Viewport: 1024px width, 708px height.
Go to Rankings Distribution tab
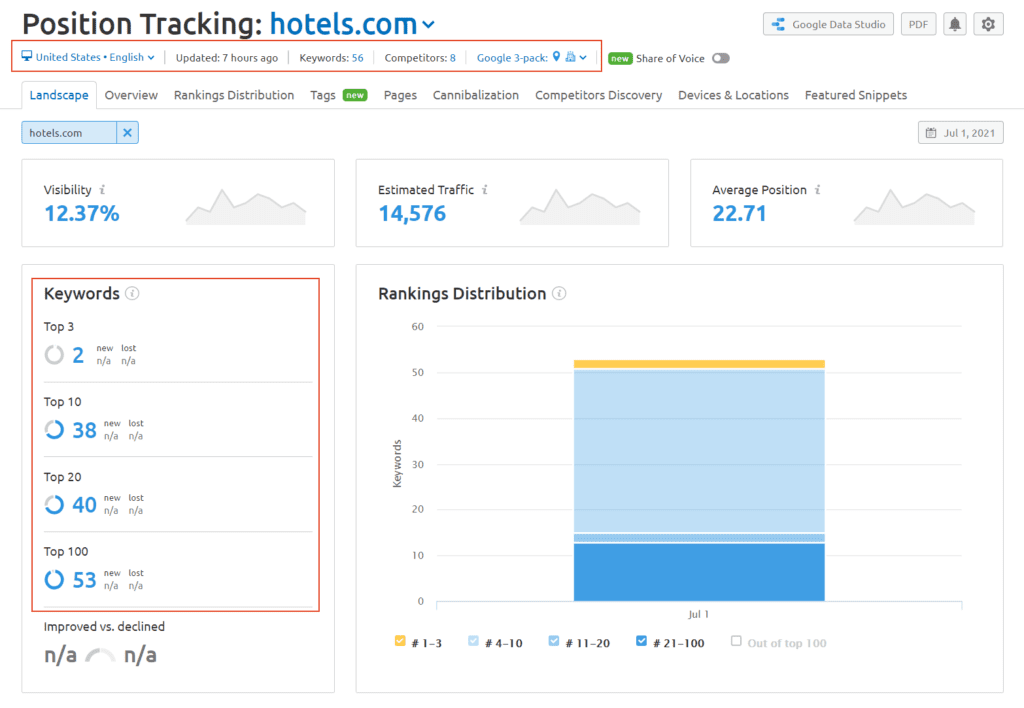(234, 95)
